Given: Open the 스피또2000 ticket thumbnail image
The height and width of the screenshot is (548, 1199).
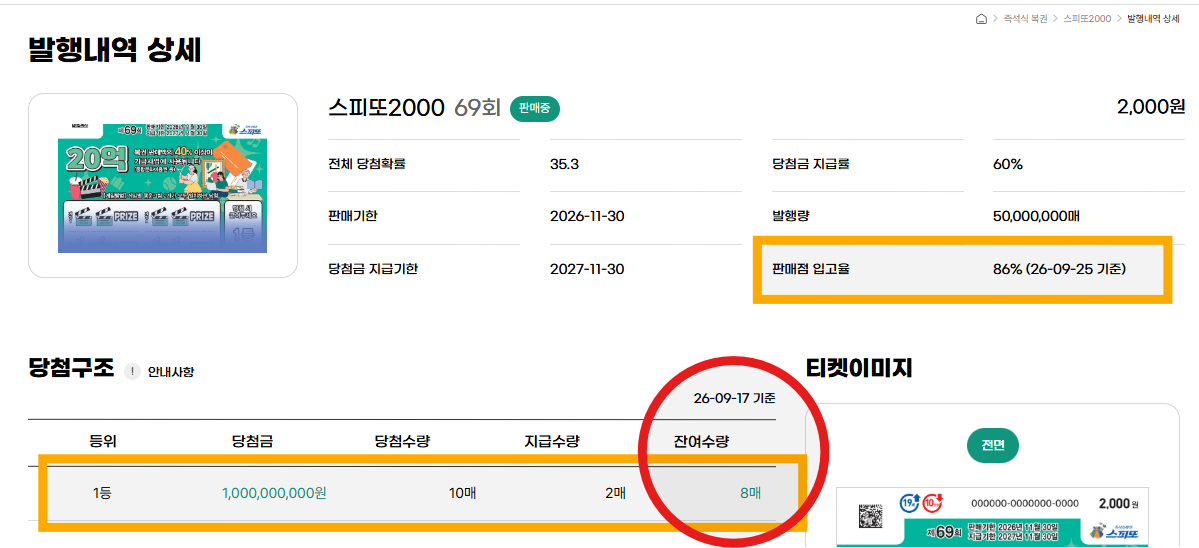Looking at the screenshot, I should pos(162,186).
